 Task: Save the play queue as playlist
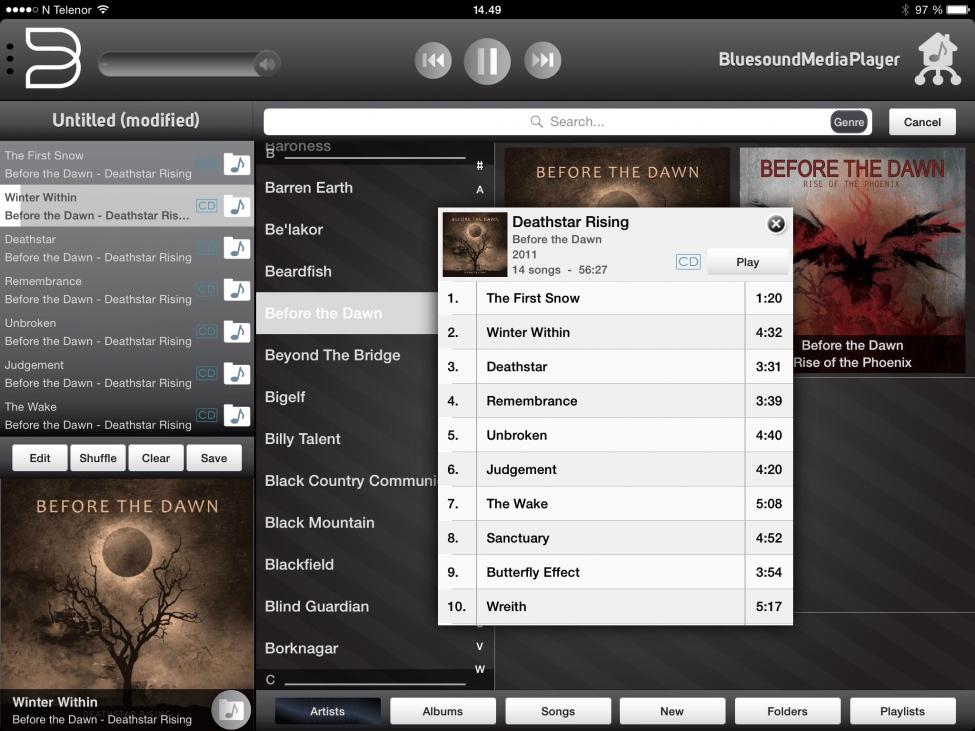pyautogui.click(x=214, y=458)
